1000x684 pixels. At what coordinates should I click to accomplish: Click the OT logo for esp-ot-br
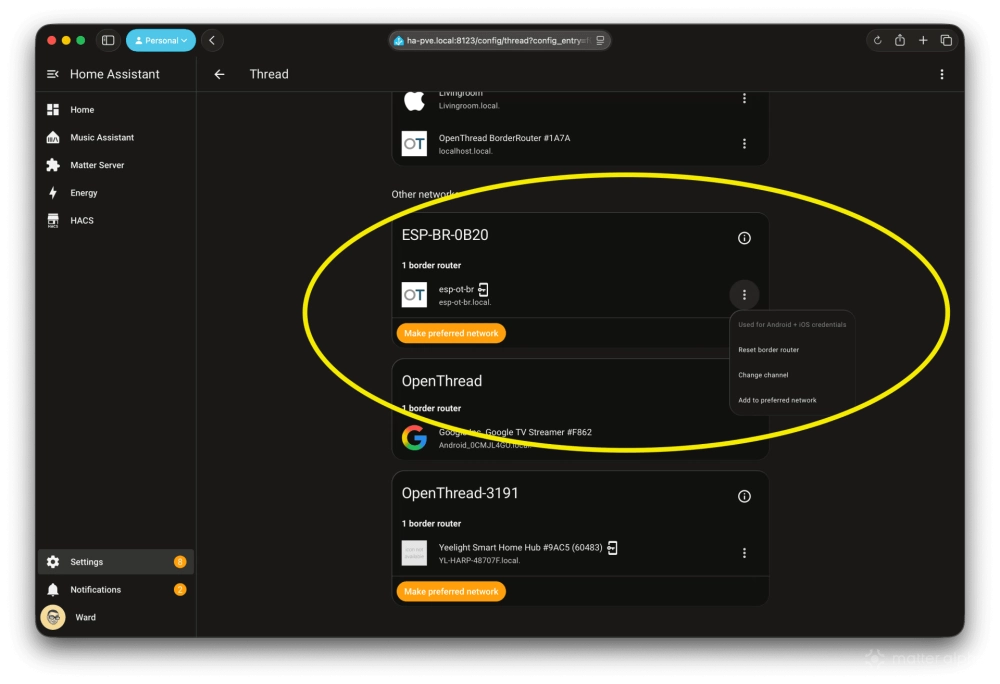414,295
